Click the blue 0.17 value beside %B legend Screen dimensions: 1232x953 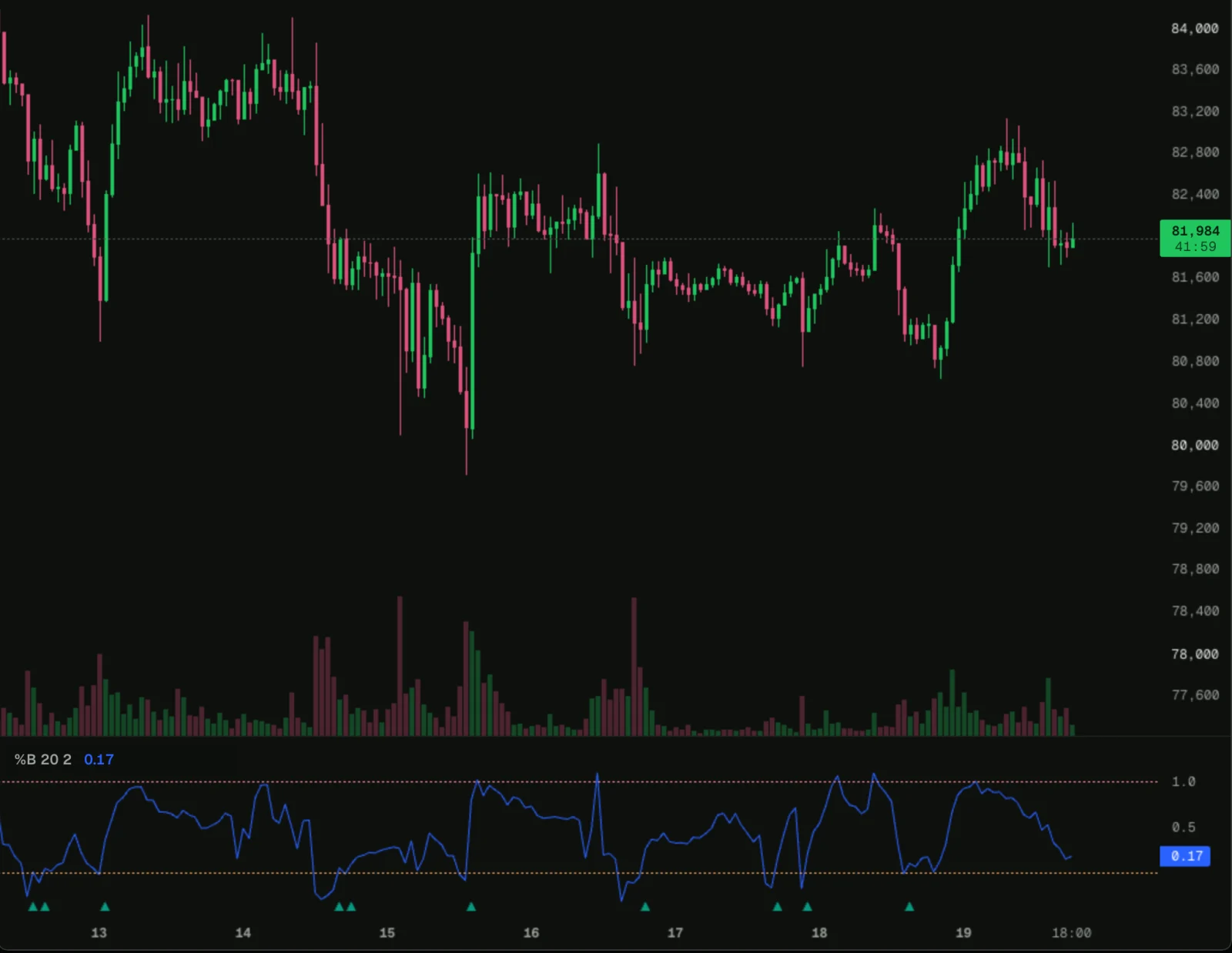(99, 760)
